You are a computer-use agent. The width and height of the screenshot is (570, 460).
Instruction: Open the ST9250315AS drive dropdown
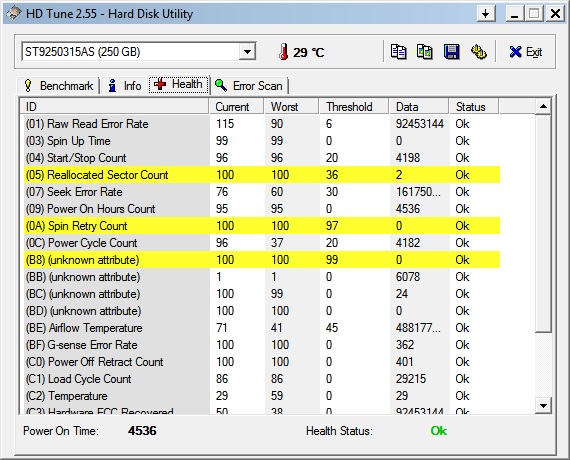[x=247, y=52]
